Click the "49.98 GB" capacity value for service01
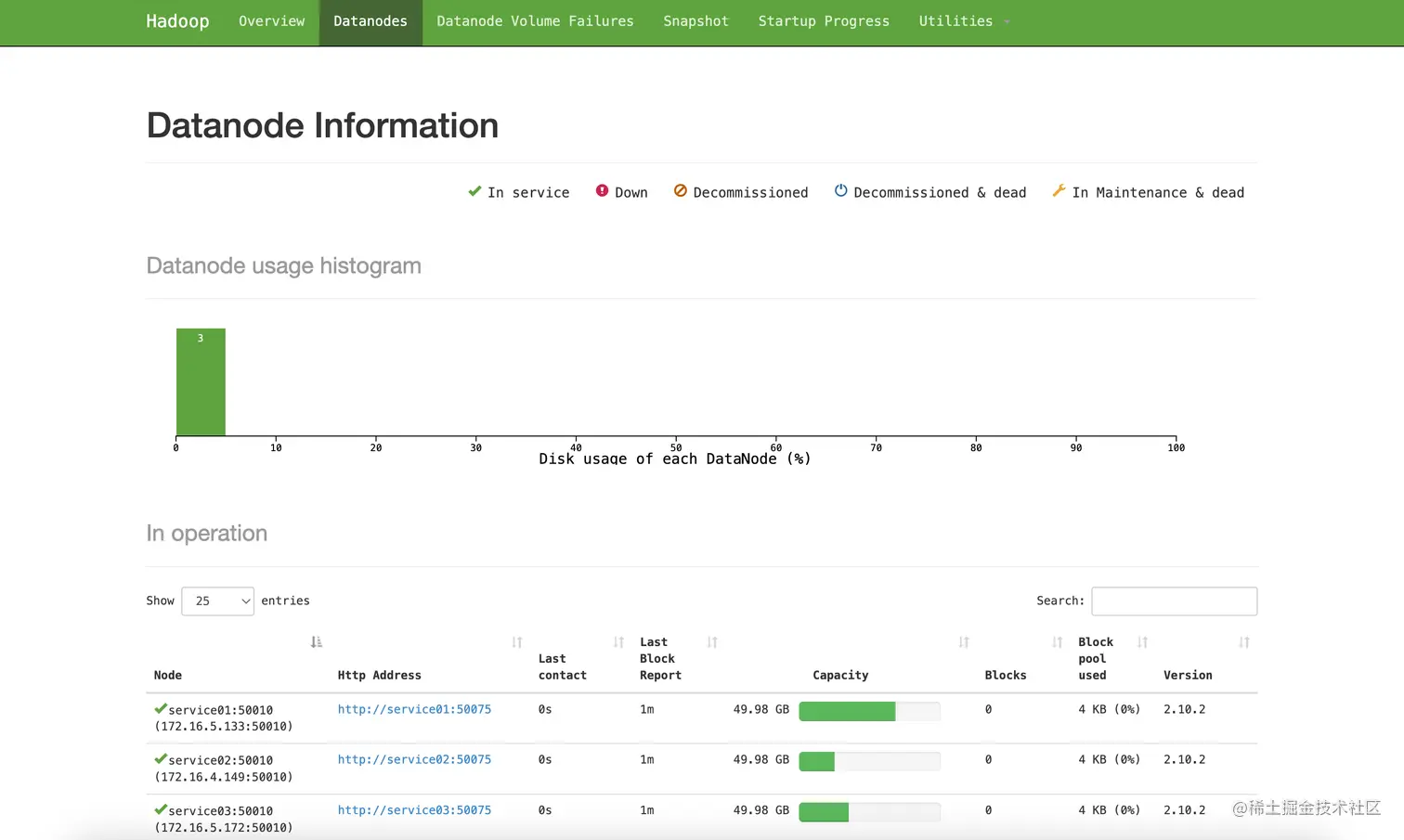The image size is (1404, 840). 761,709
